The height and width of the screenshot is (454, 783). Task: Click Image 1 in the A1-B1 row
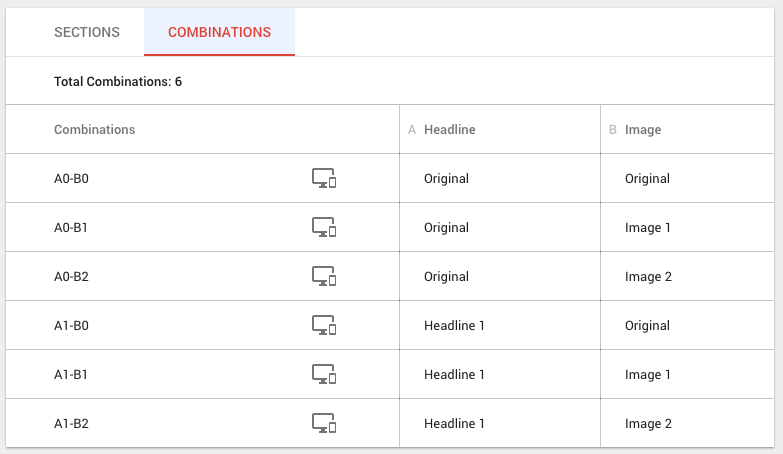pos(648,375)
